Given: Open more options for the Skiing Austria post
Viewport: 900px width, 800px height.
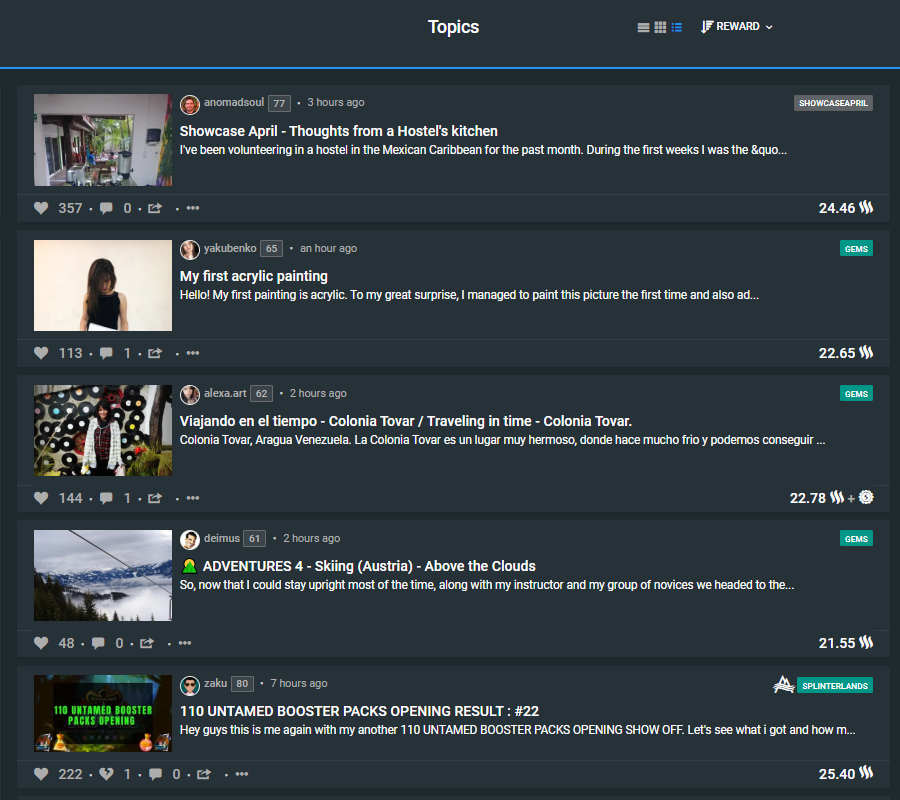Looking at the screenshot, I should pyautogui.click(x=185, y=643).
